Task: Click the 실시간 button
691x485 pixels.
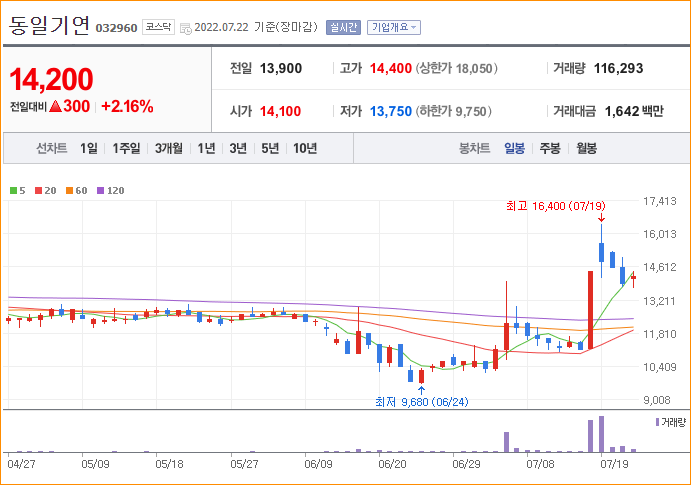Action: (343, 27)
